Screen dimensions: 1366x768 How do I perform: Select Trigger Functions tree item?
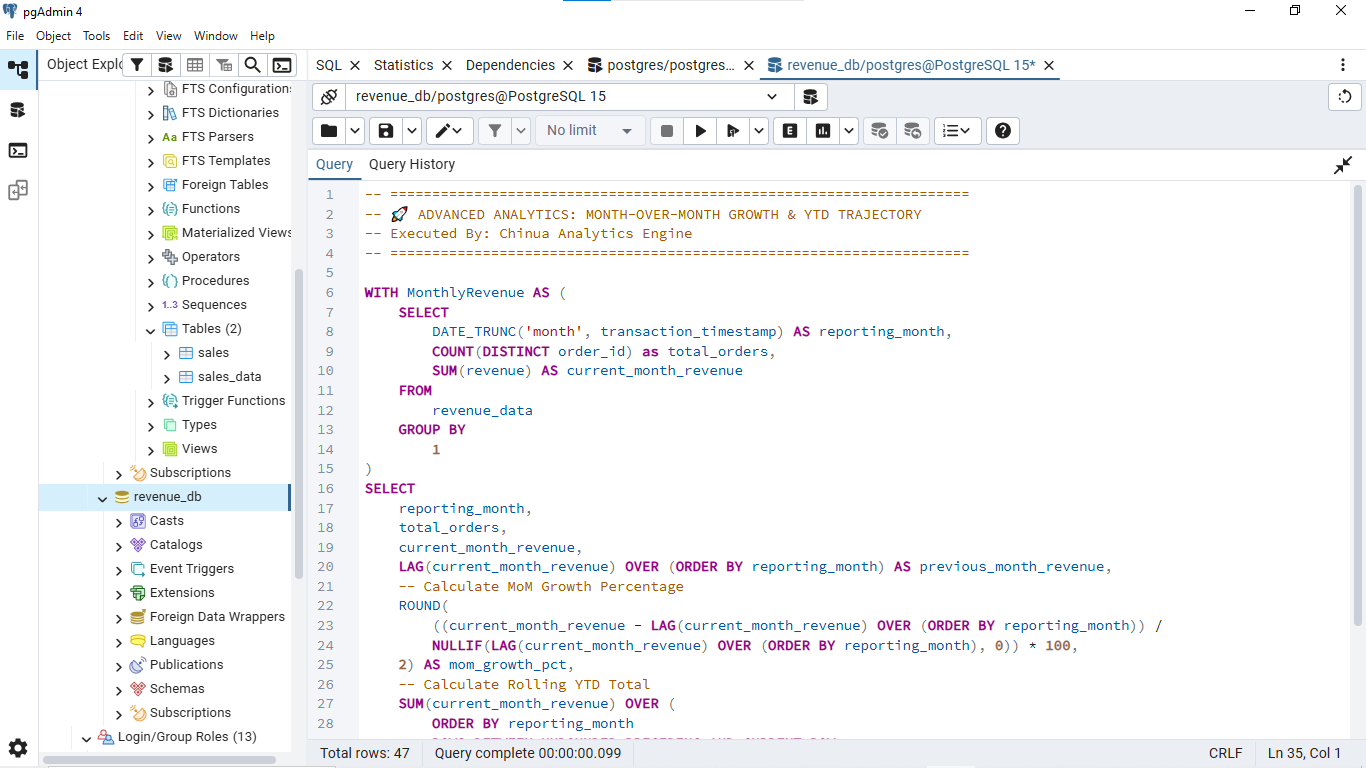233,401
